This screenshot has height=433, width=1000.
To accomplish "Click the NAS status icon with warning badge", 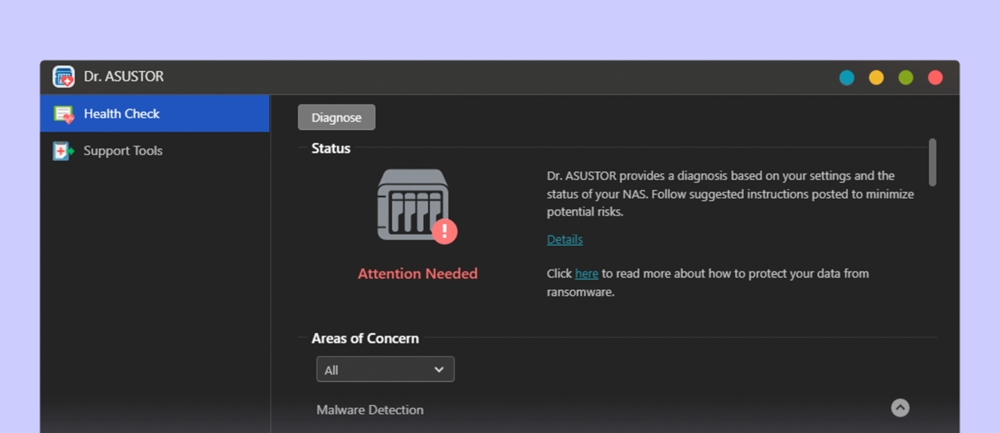I will coord(417,206).
